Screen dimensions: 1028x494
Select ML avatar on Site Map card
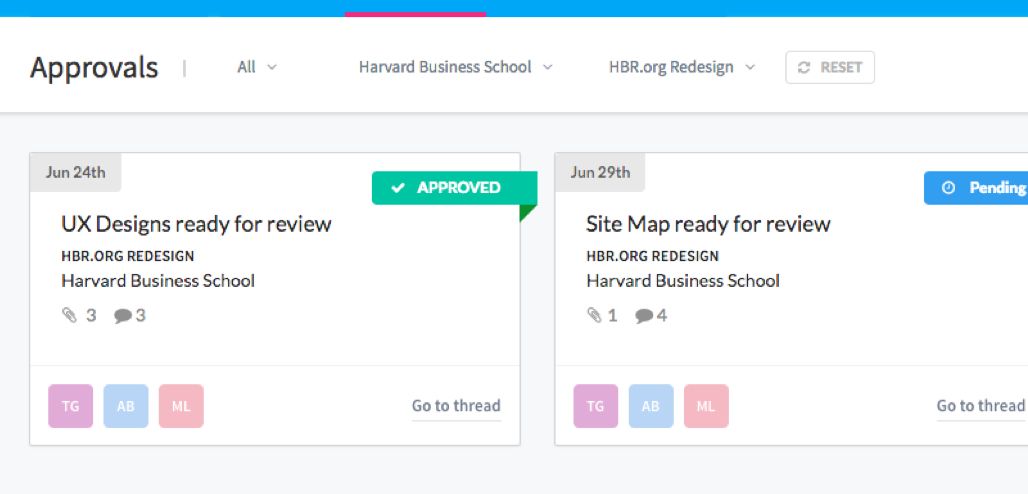706,406
